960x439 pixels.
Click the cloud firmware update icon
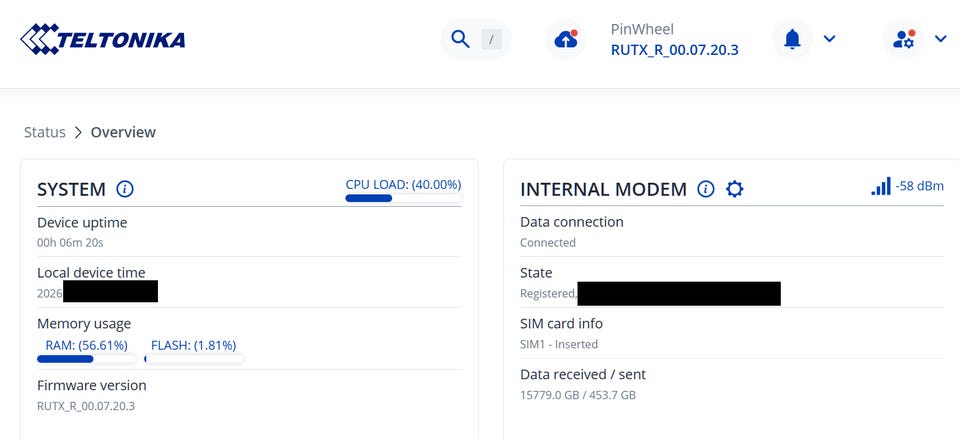[566, 39]
